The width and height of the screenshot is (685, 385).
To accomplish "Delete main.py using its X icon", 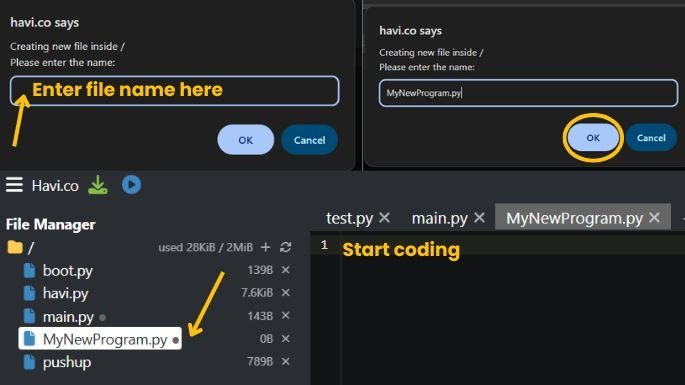I will tap(286, 315).
